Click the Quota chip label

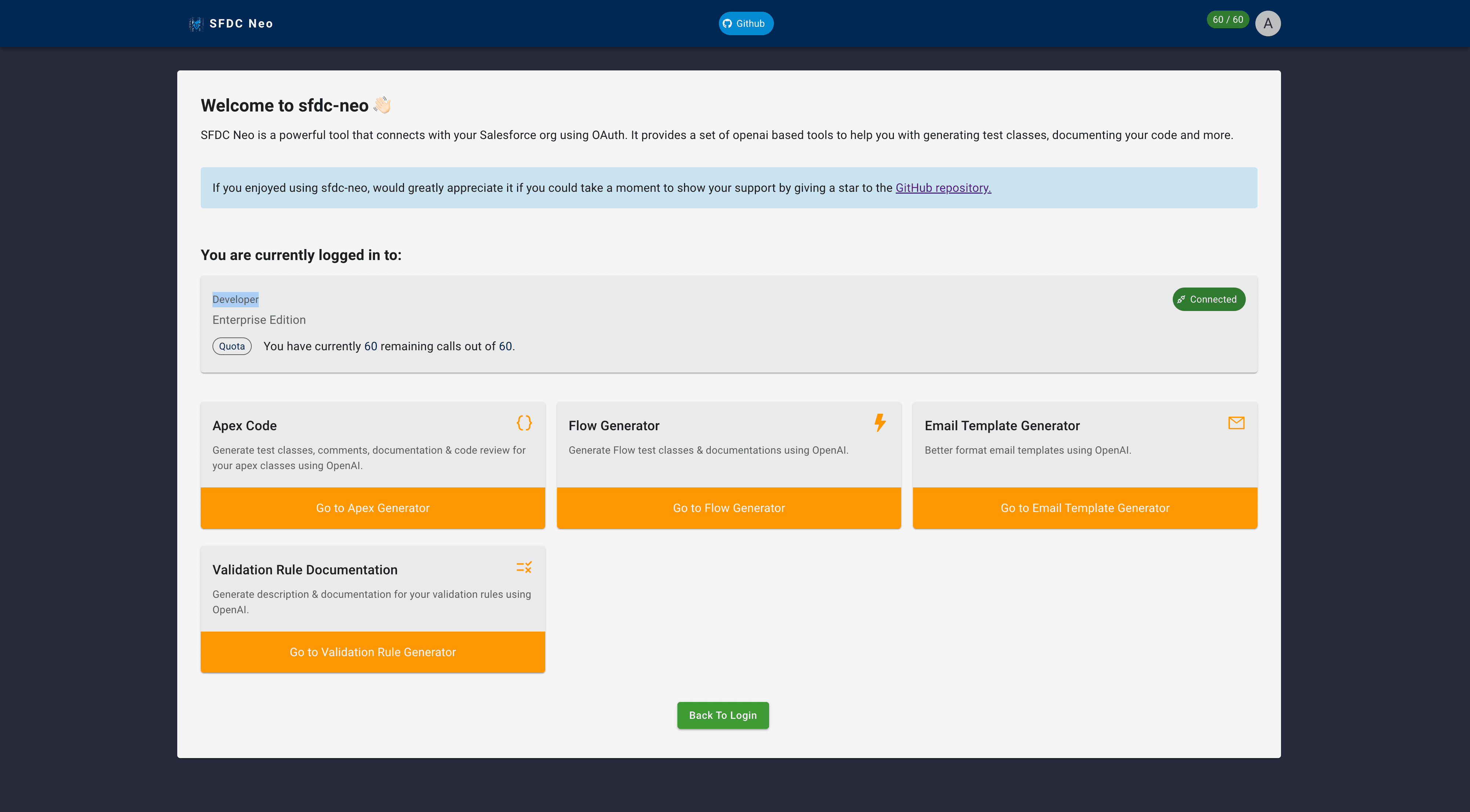(232, 346)
